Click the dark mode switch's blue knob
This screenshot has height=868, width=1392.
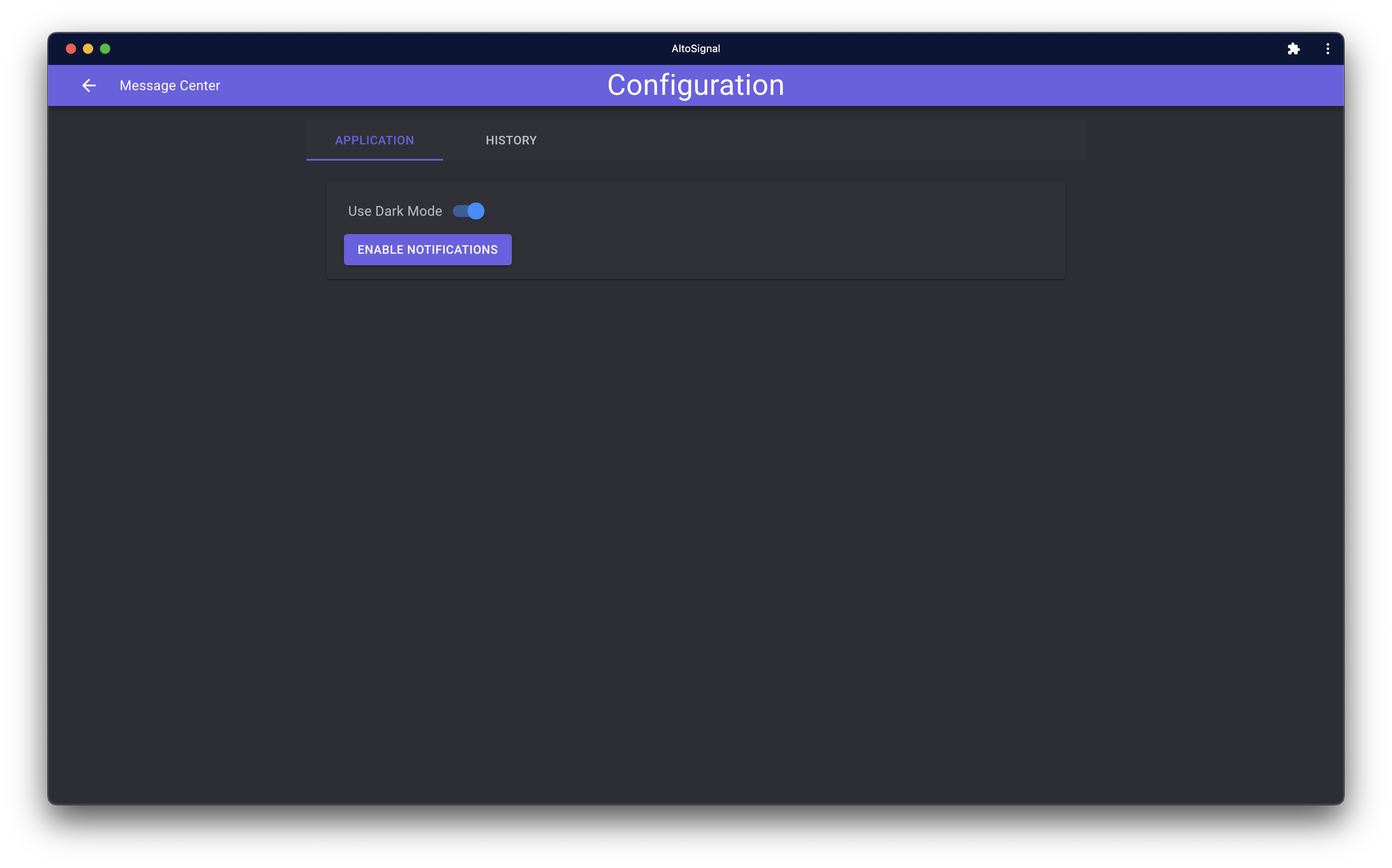click(x=476, y=211)
